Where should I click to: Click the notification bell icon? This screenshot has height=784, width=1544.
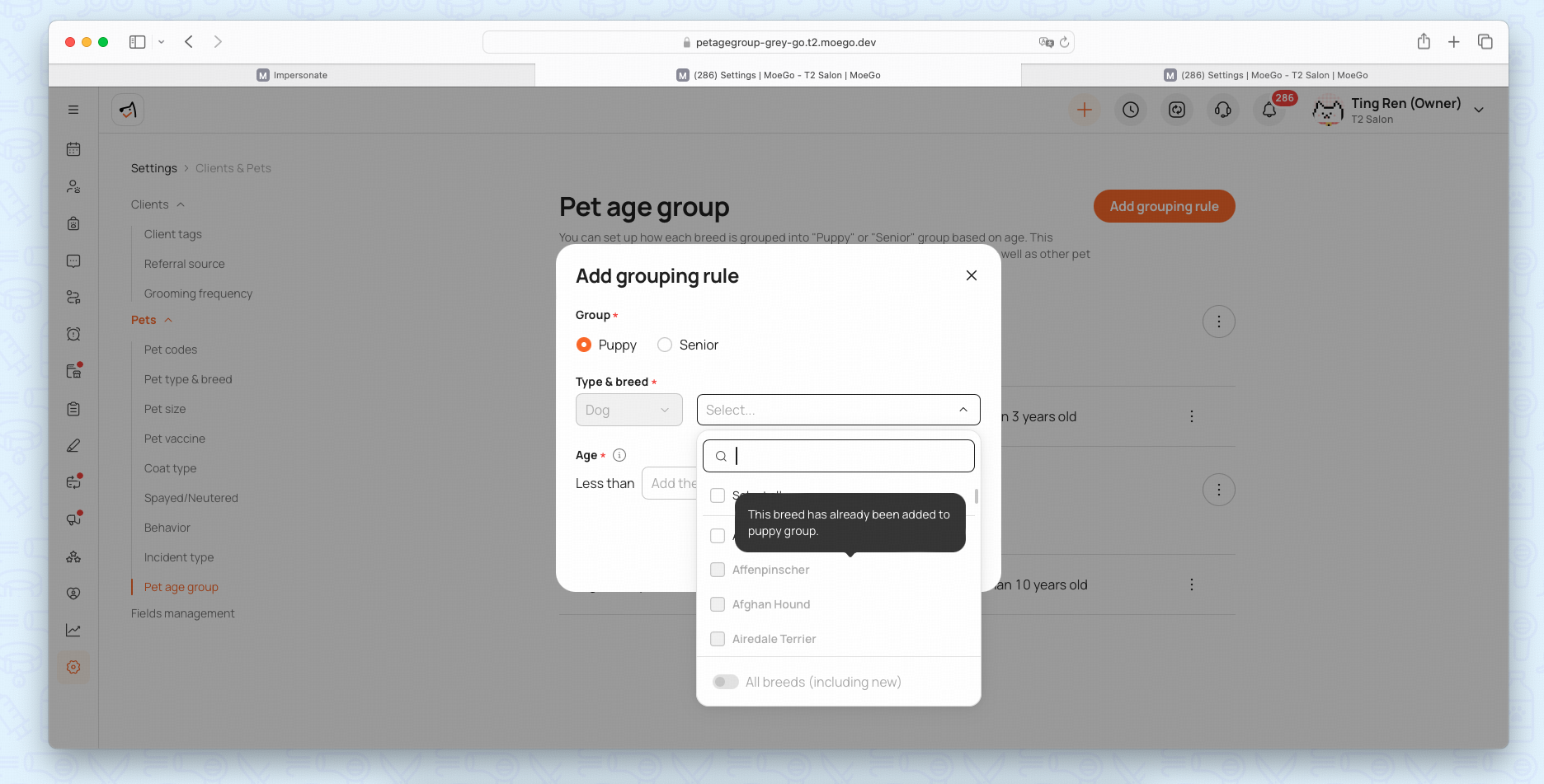(1269, 110)
